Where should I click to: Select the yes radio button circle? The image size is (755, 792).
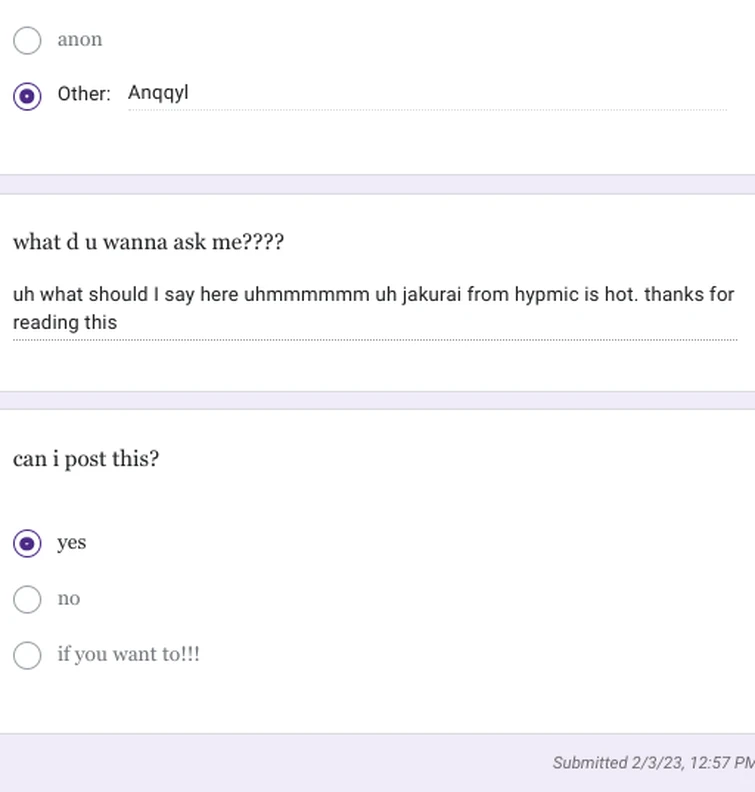pos(27,543)
